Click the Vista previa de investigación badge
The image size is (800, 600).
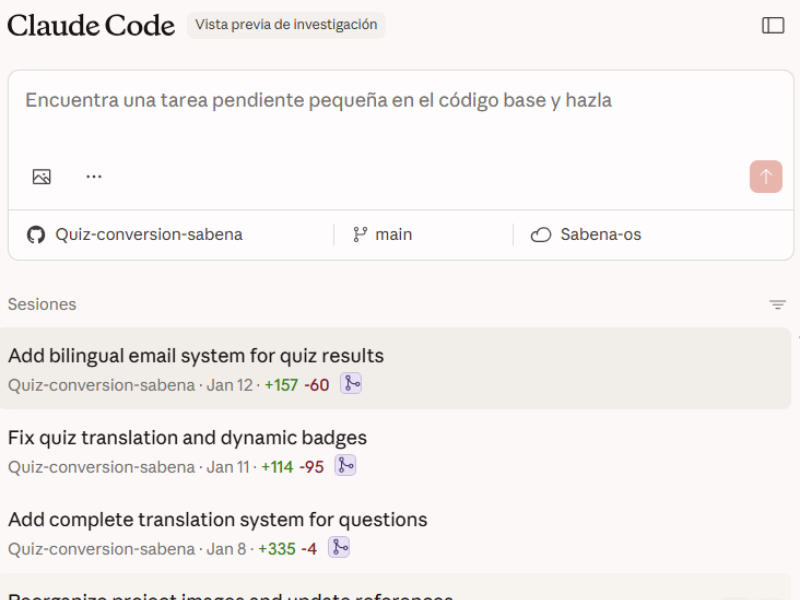click(286, 25)
